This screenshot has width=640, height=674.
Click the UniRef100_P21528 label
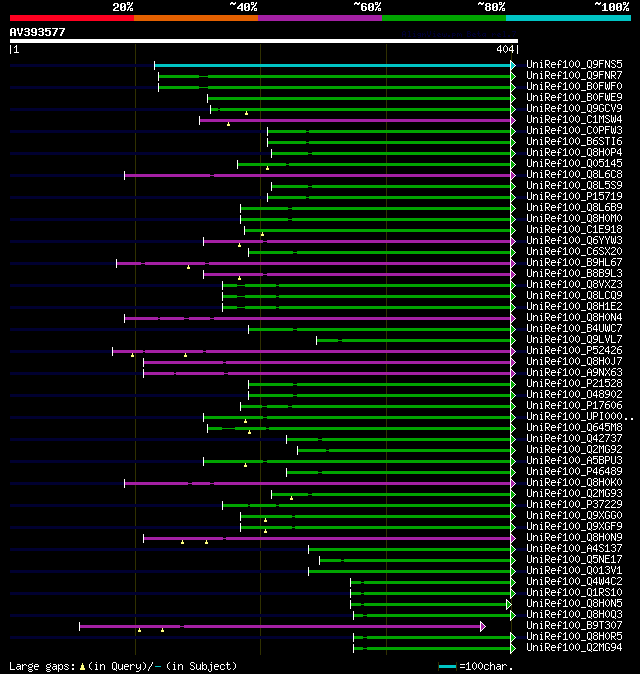tap(574, 383)
